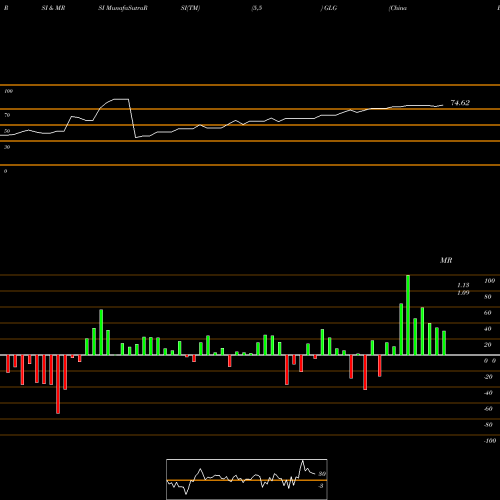Click the tallest green MR bar
This screenshot has width=500, height=500.
pos(408,315)
